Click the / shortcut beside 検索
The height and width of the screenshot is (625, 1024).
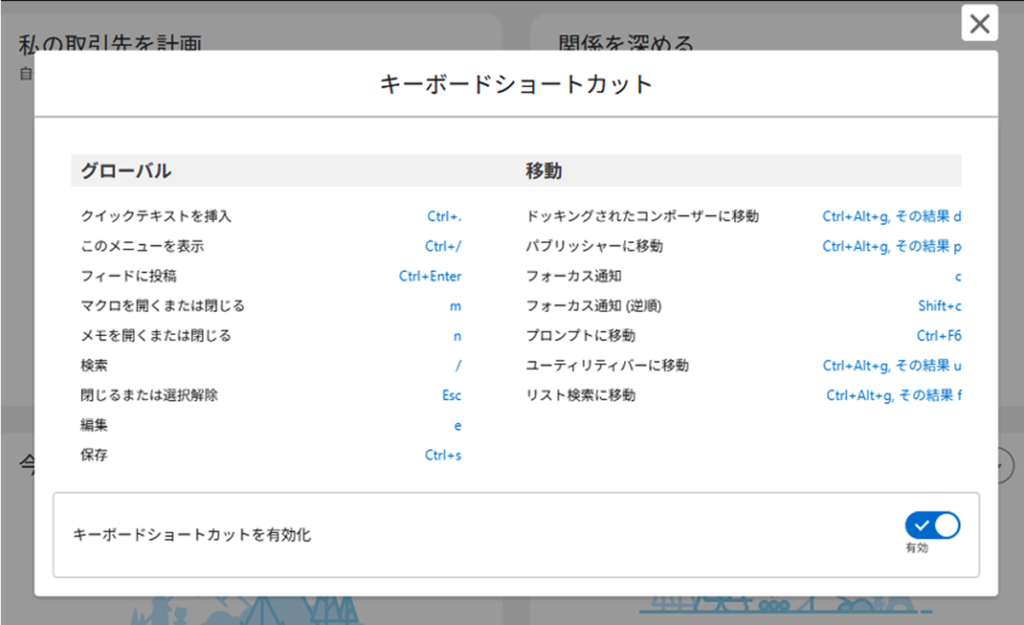(458, 366)
